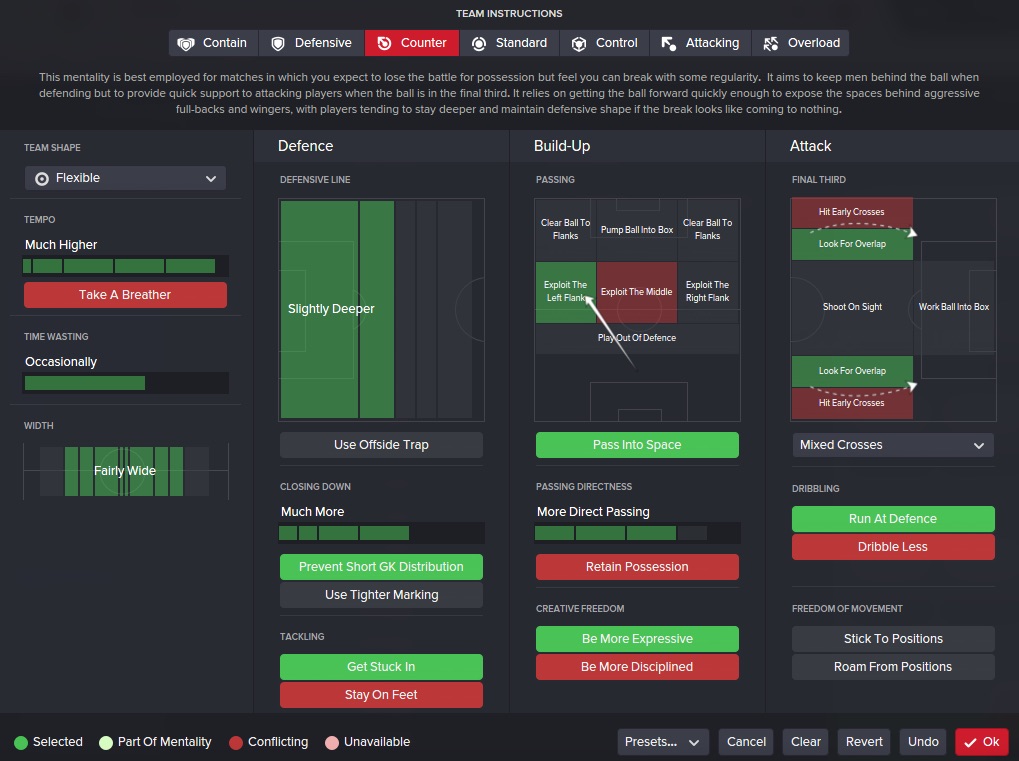Click the Revert button

click(864, 742)
